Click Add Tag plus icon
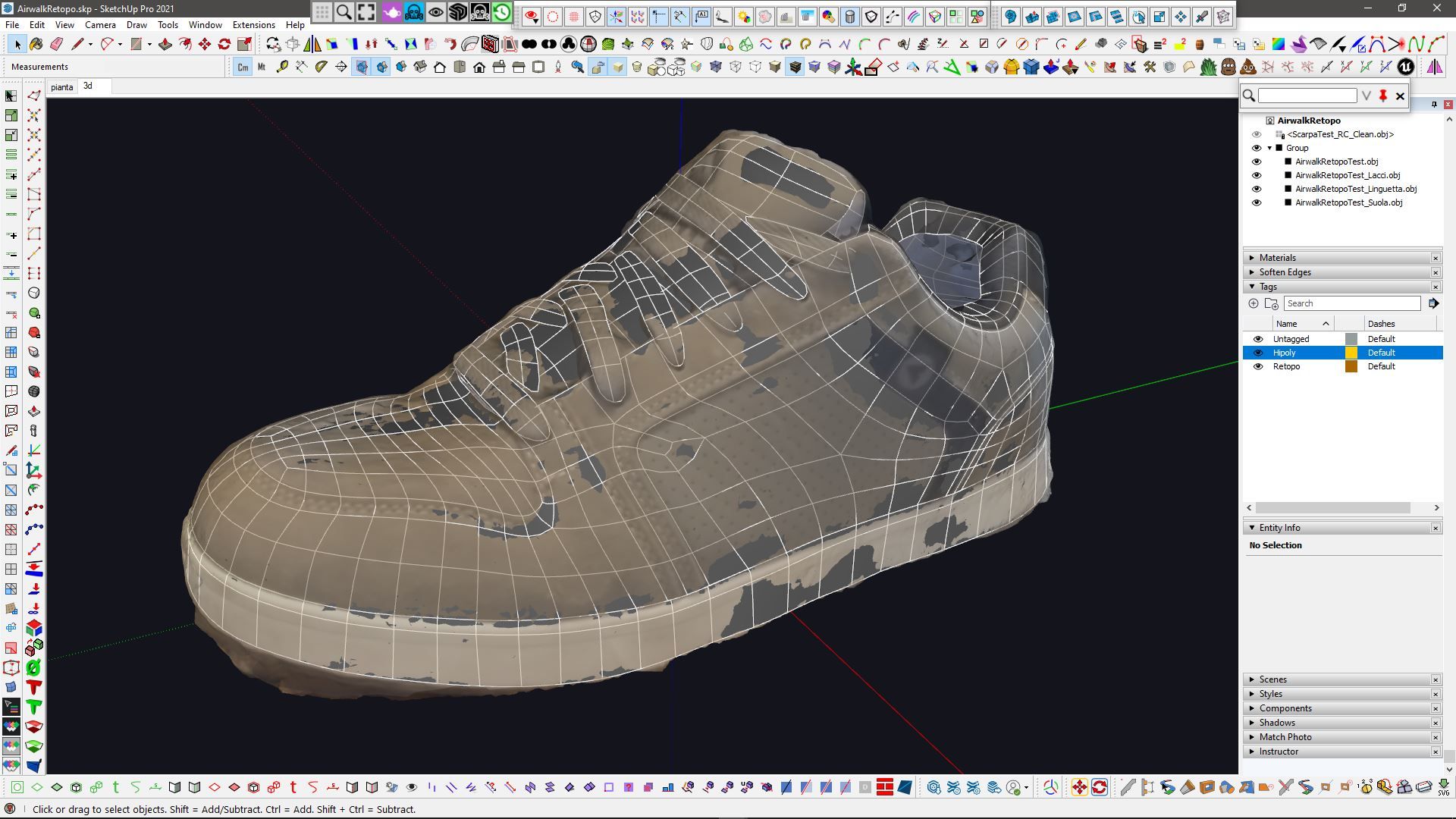Screen dimensions: 1456x819 coord(1254,303)
